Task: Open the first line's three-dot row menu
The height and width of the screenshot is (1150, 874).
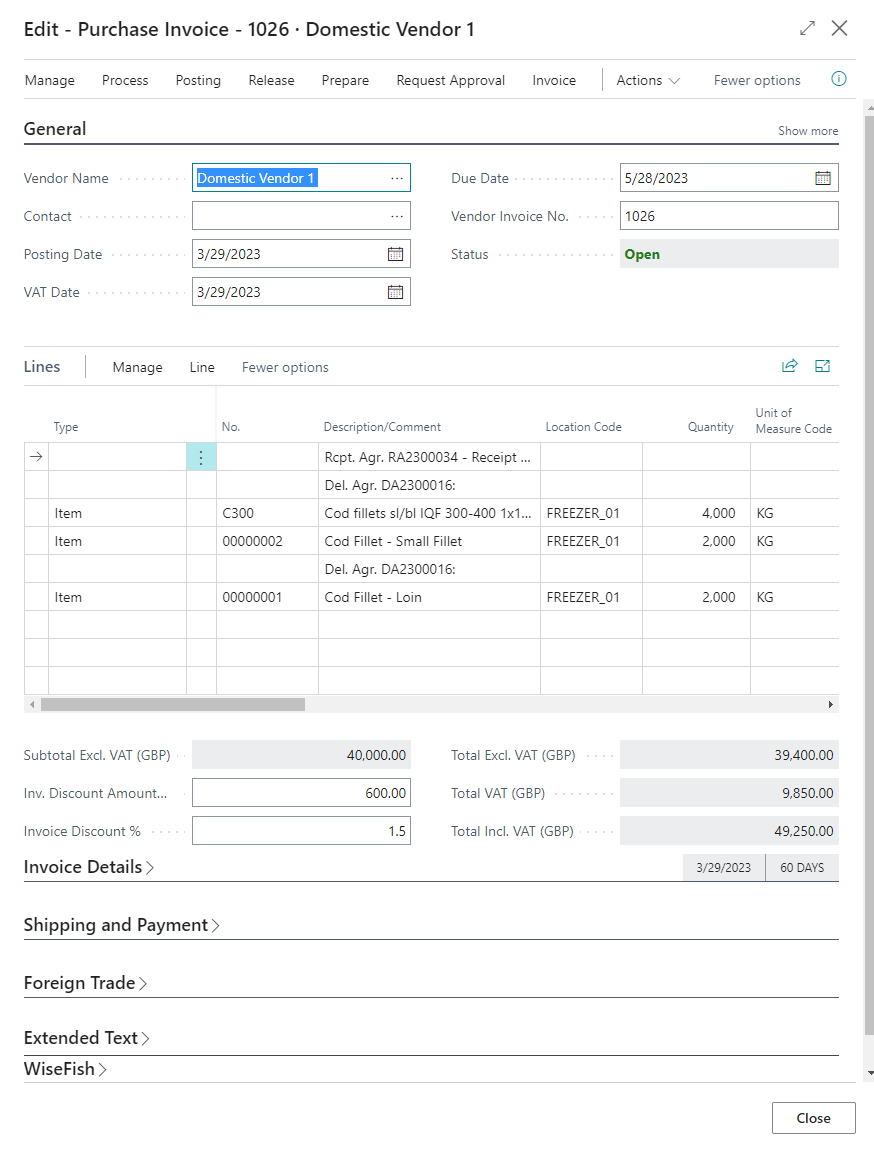Action: coord(201,457)
